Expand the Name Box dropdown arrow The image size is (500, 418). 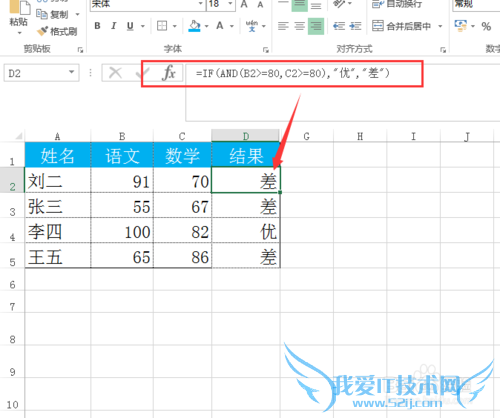tap(71, 72)
